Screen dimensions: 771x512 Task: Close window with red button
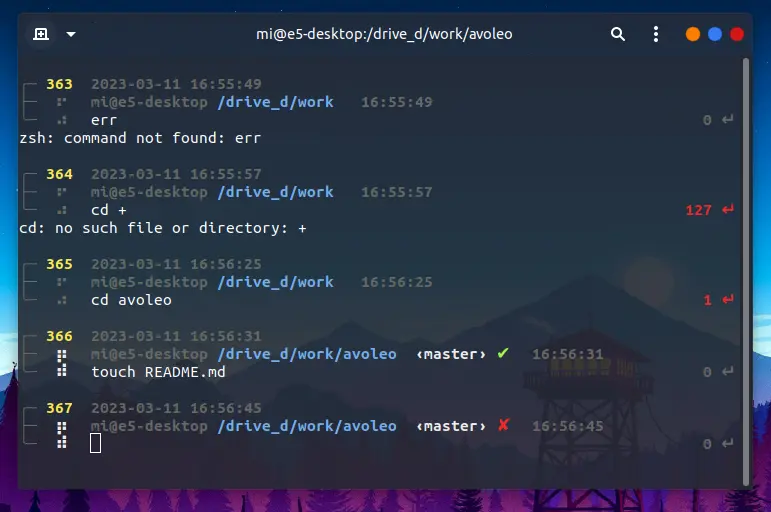[x=737, y=34]
